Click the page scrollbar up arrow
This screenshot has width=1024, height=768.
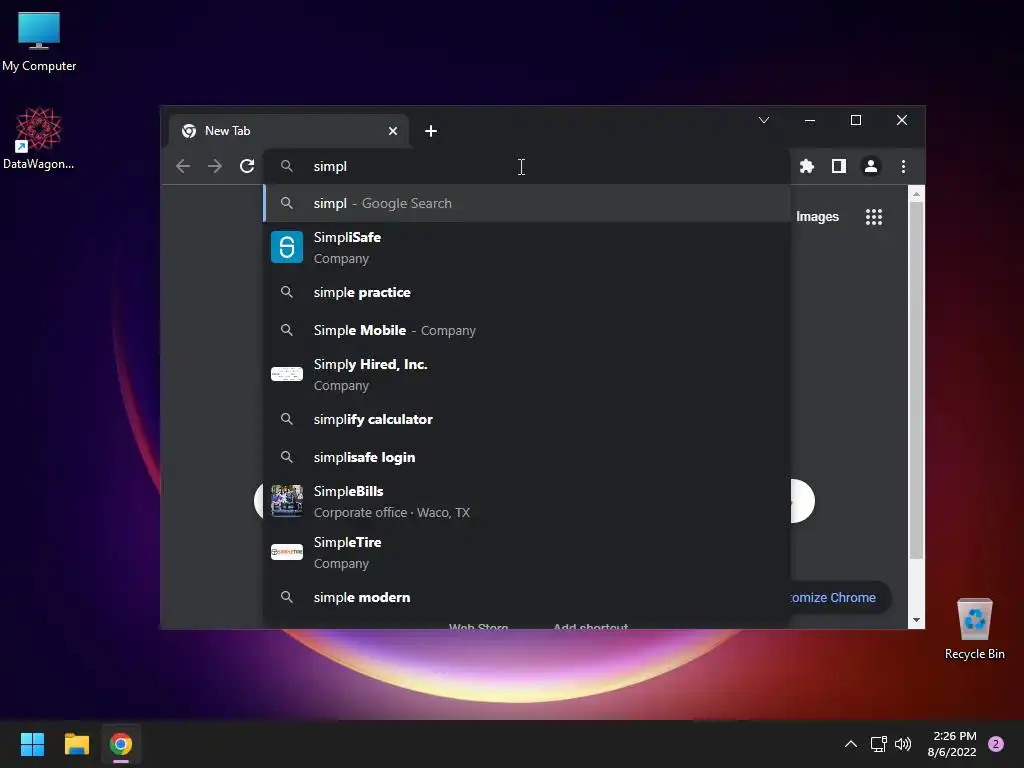click(916, 194)
